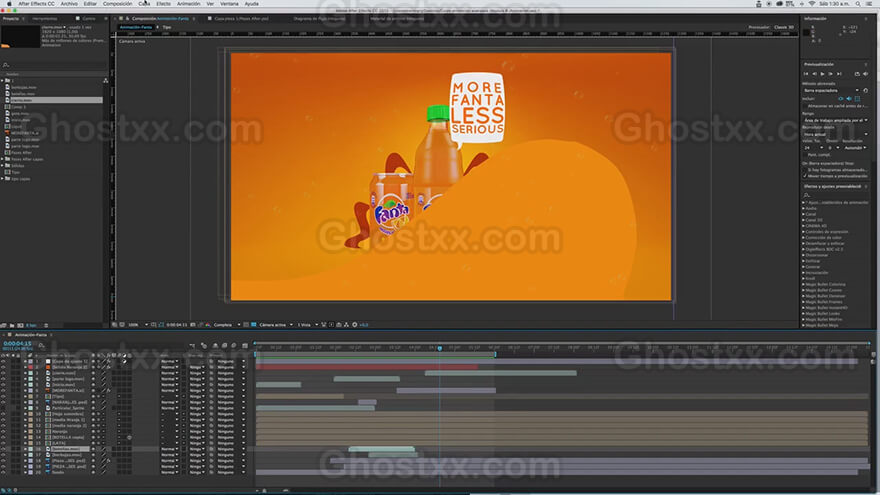Enable Almacenar en caché antes de reproducir checkbox
Screen dimensions: 880x495
pyautogui.click(x=805, y=106)
